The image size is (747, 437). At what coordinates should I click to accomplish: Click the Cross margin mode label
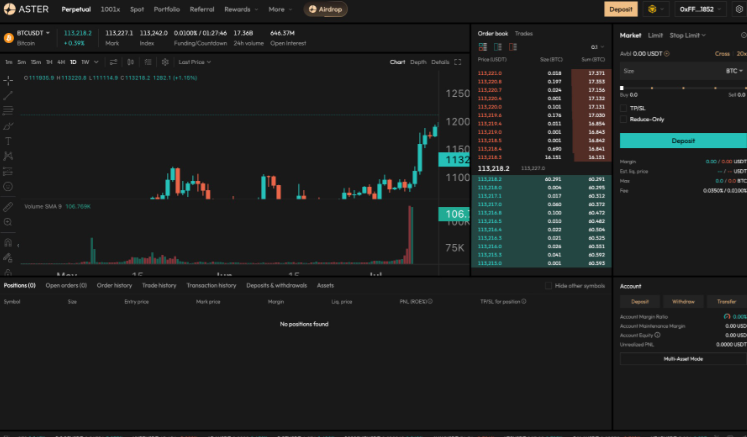722,54
